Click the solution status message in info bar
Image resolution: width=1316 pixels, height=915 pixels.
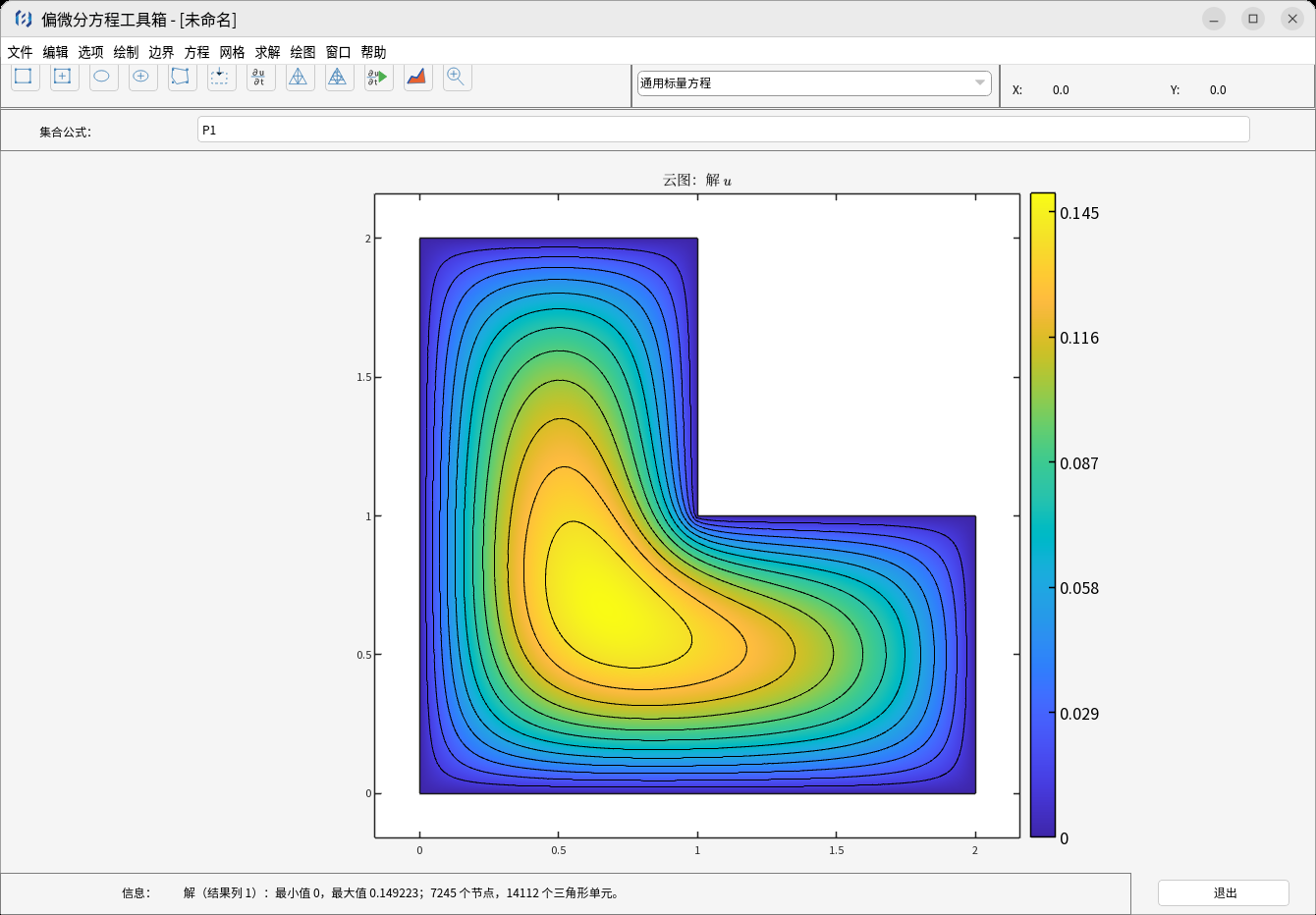(x=403, y=892)
